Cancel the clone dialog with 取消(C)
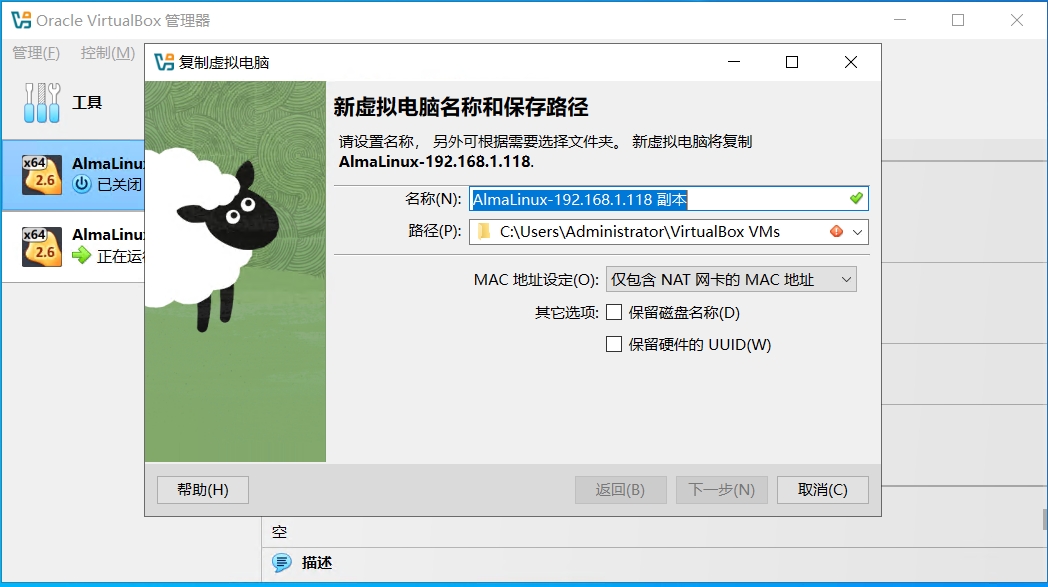Image resolution: width=1048 pixels, height=587 pixels. (x=823, y=490)
